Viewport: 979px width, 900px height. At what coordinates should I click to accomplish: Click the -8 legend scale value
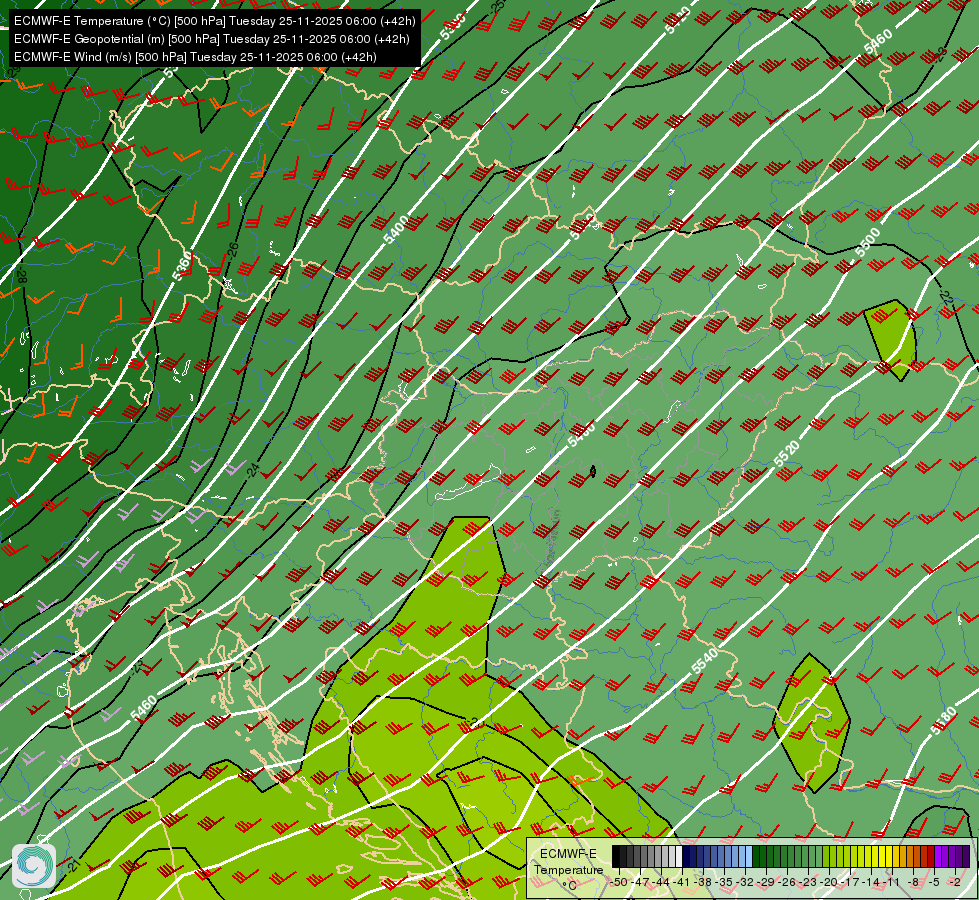point(913,882)
